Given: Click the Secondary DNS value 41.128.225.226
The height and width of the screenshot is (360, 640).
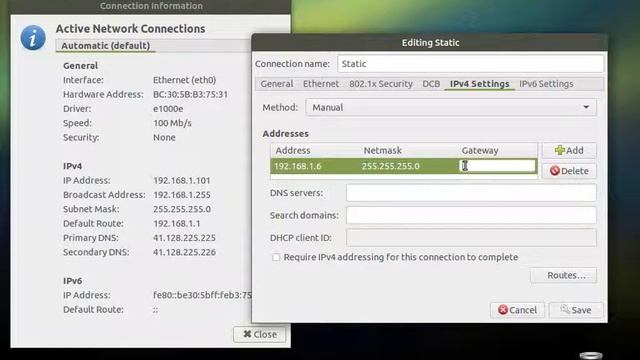Looking at the screenshot, I should click(184, 252).
